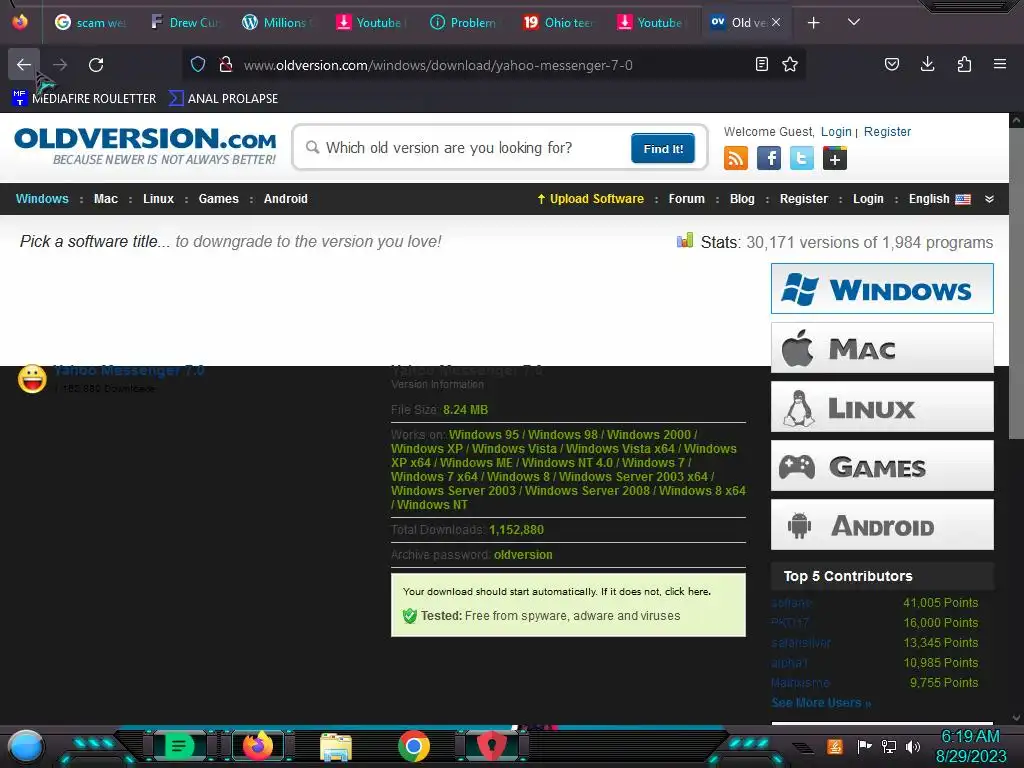
Task: Go back using the browser back arrow
Action: (24, 65)
